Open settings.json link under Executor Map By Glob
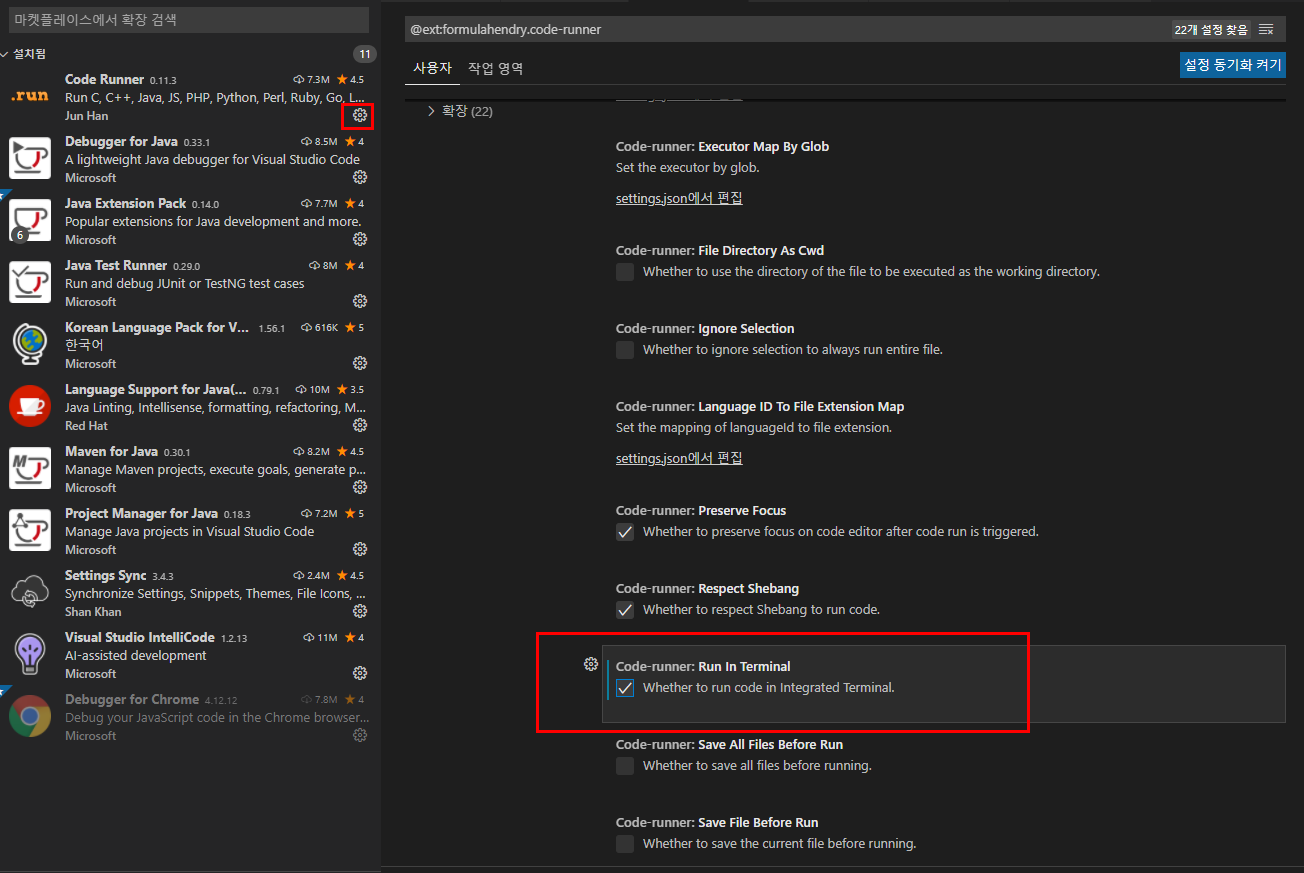The height and width of the screenshot is (873, 1304). (x=679, y=198)
